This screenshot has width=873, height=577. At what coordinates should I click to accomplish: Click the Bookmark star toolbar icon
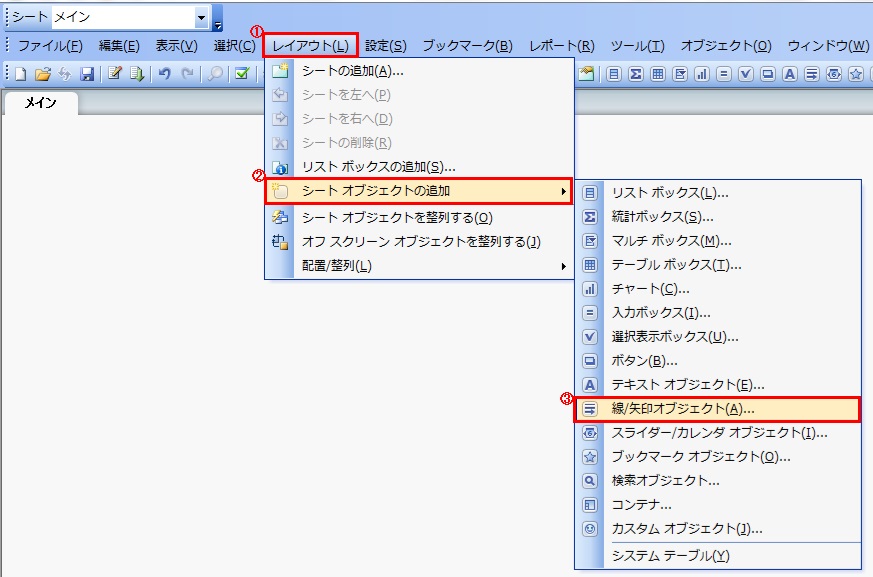[856, 74]
